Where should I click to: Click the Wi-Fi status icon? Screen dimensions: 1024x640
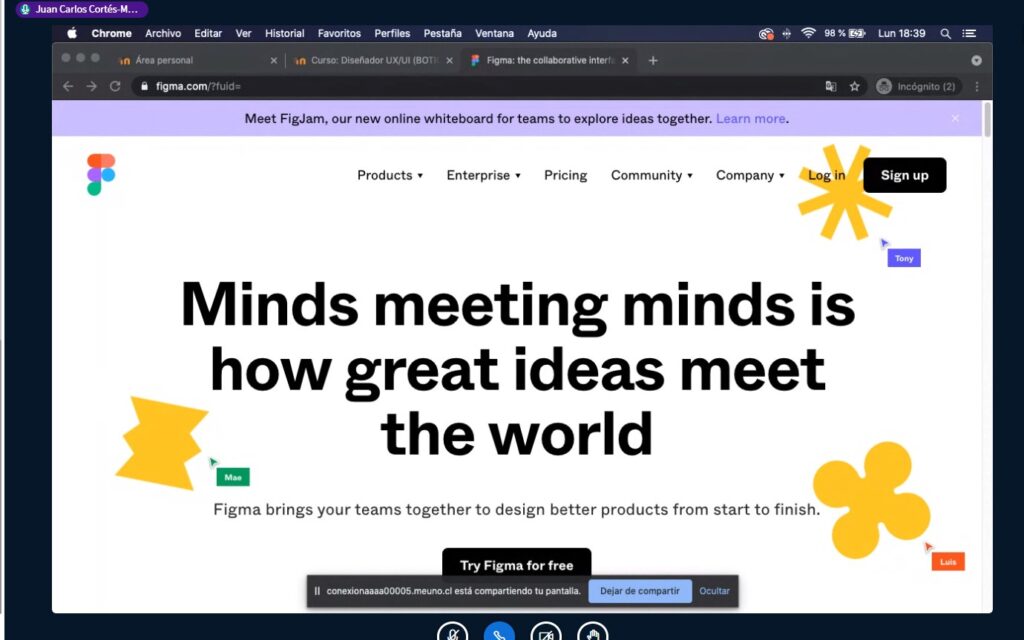(x=808, y=33)
